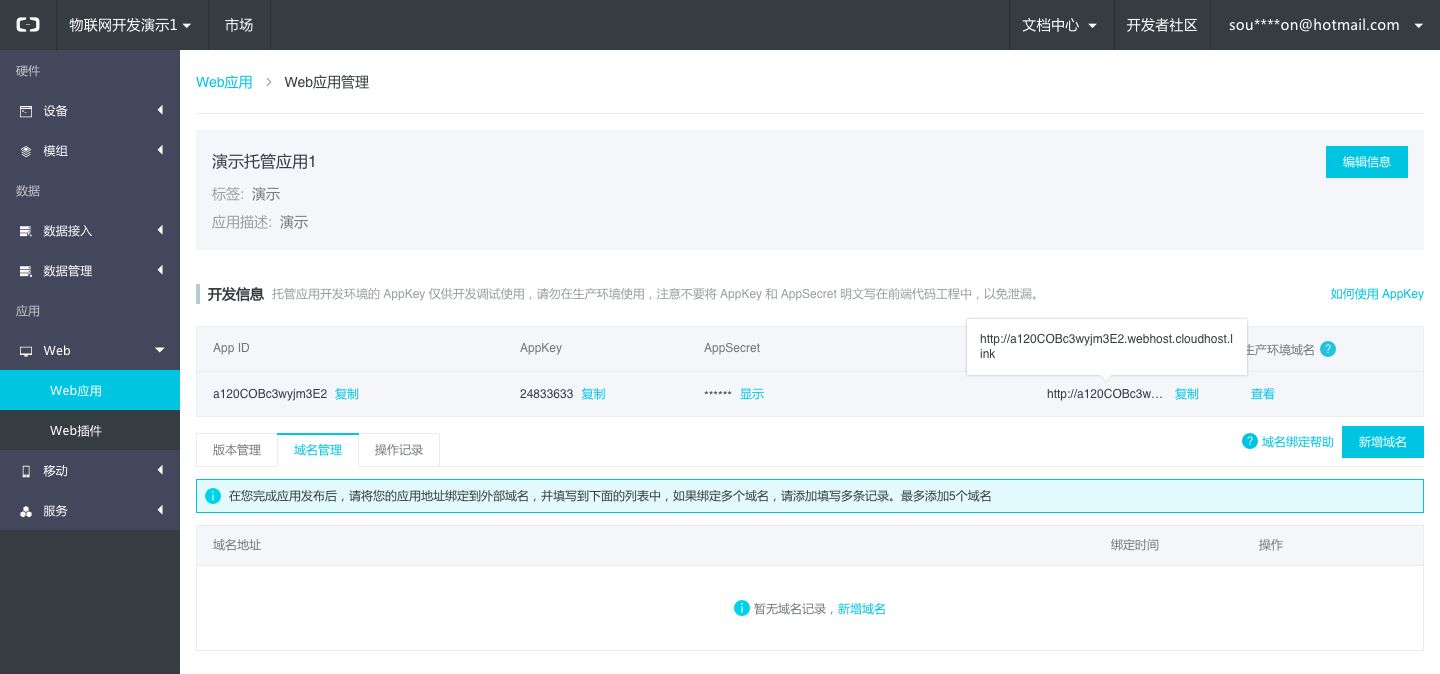The image size is (1440, 674).
Task: Click the logo icon in top-left corner
Action: [x=28, y=25]
